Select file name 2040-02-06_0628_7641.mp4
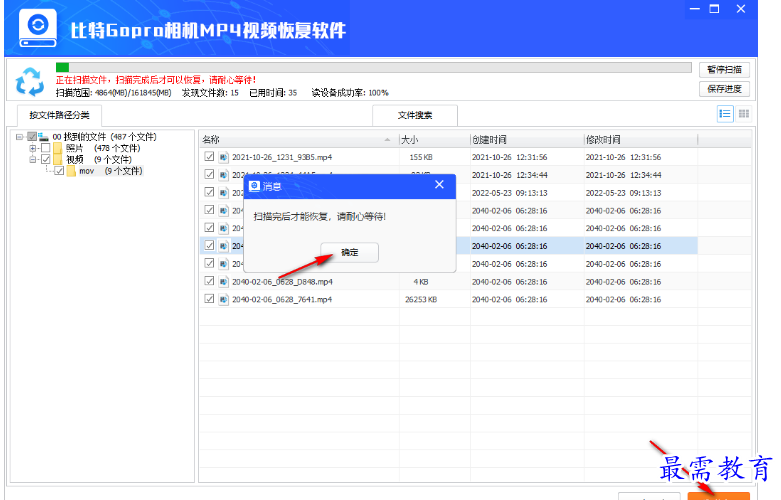781x500 pixels. 282,300
